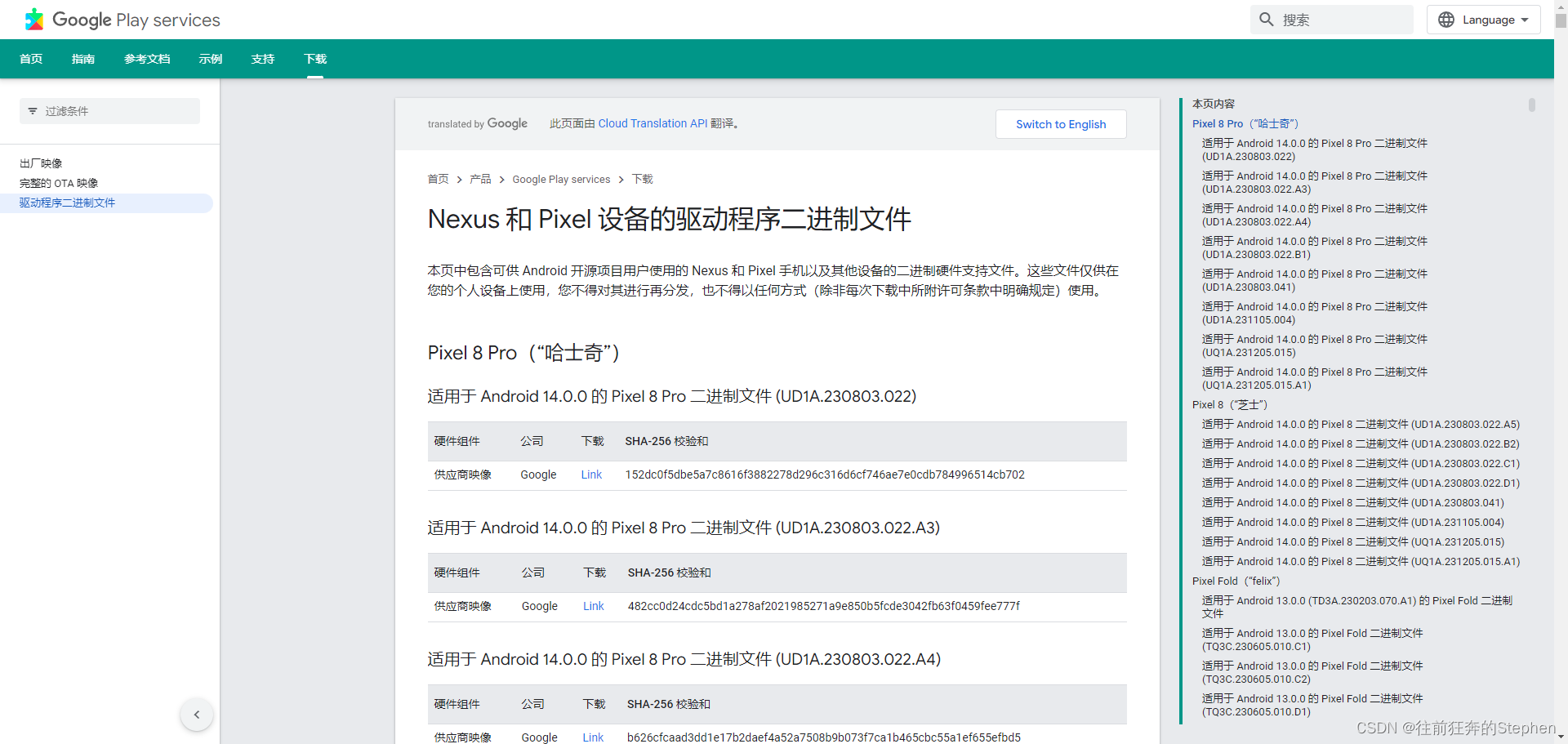Click the filter icon beside 过滤条件
The image size is (1568, 744).
(33, 111)
